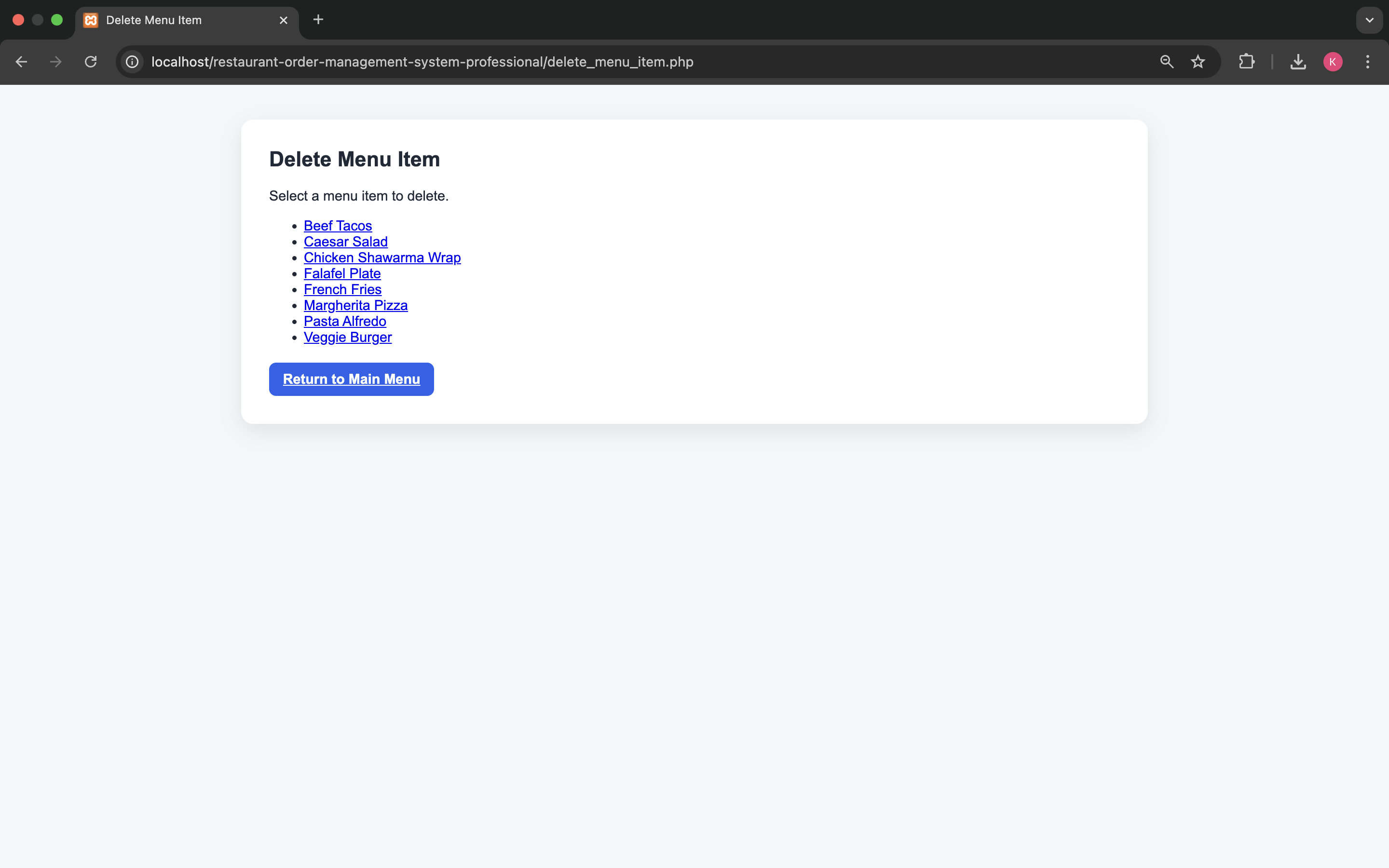Bookmark this page with the star icon
Viewport: 1389px width, 868px height.
point(1198,61)
